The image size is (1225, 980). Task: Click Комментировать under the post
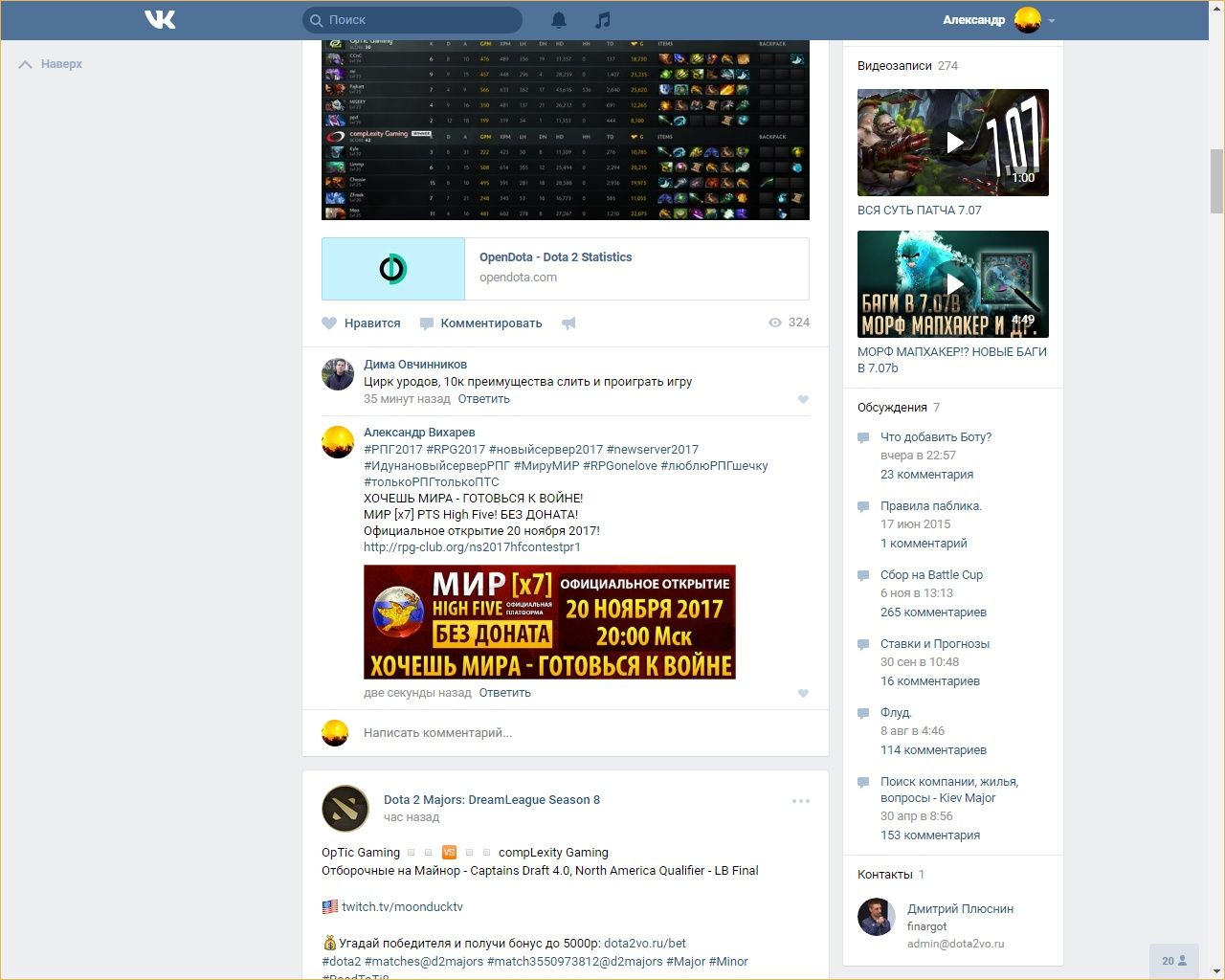[x=480, y=323]
